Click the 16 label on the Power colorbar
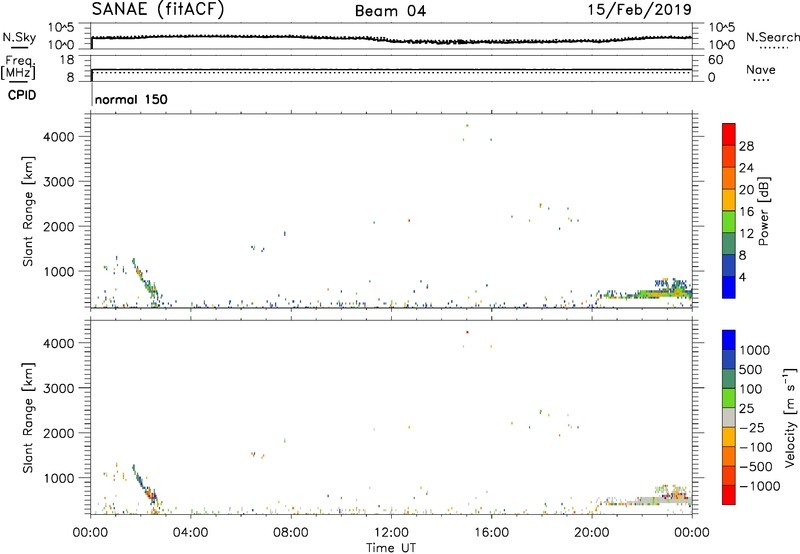 (746, 211)
